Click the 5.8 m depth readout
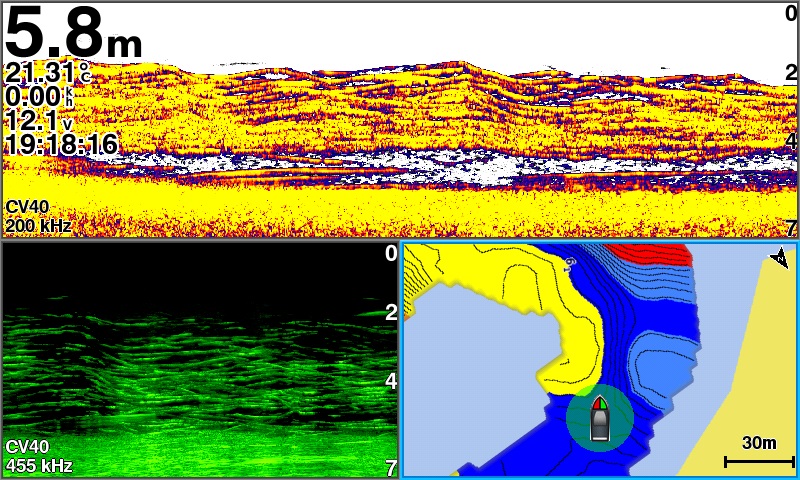 (x=72, y=34)
